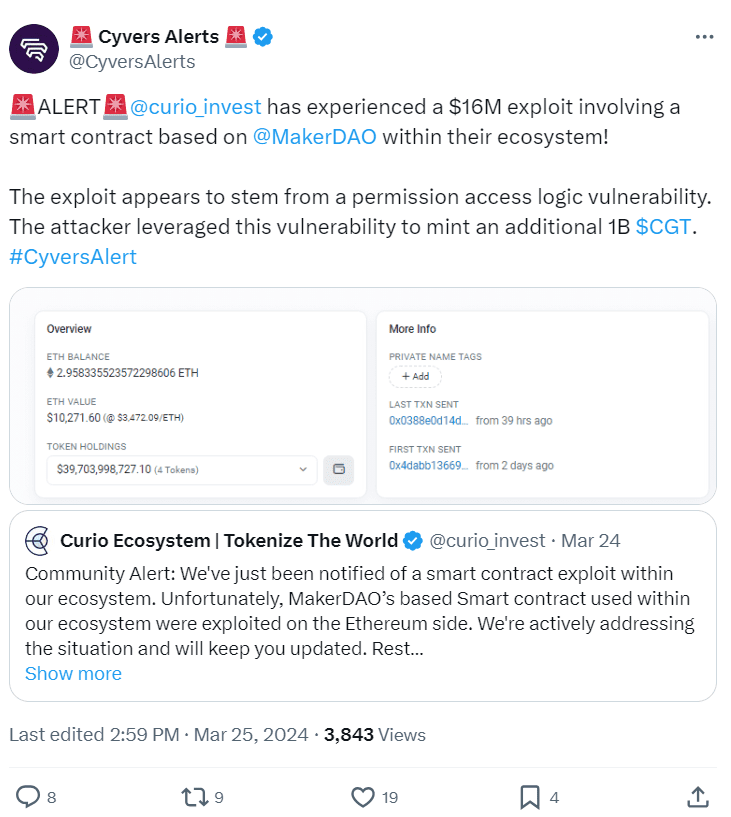The width and height of the screenshot is (731, 817).
Task: Click the verified badge on Cyvers Alerts
Action: 262,36
